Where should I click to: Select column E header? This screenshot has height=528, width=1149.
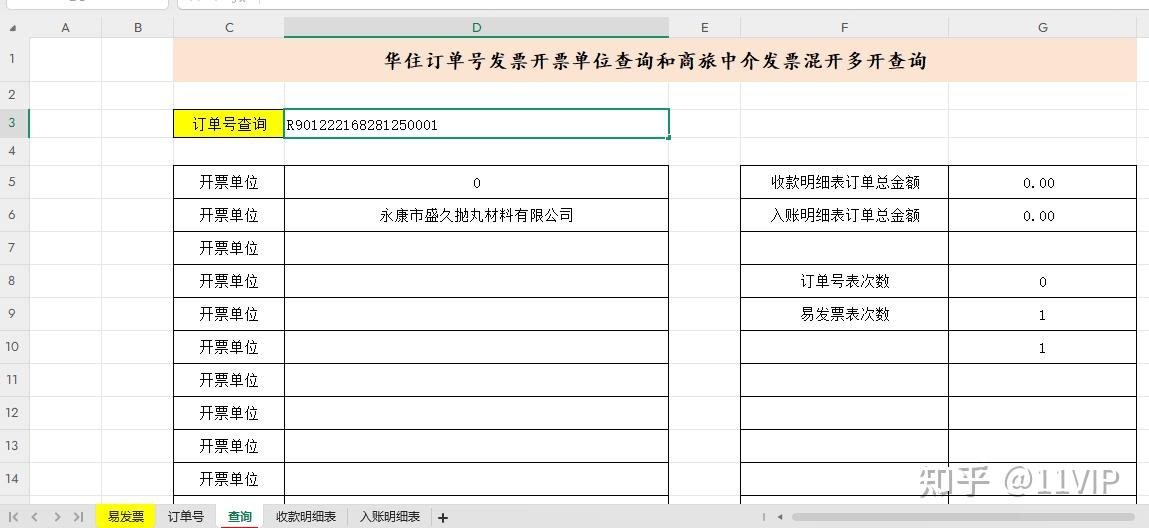pos(704,28)
